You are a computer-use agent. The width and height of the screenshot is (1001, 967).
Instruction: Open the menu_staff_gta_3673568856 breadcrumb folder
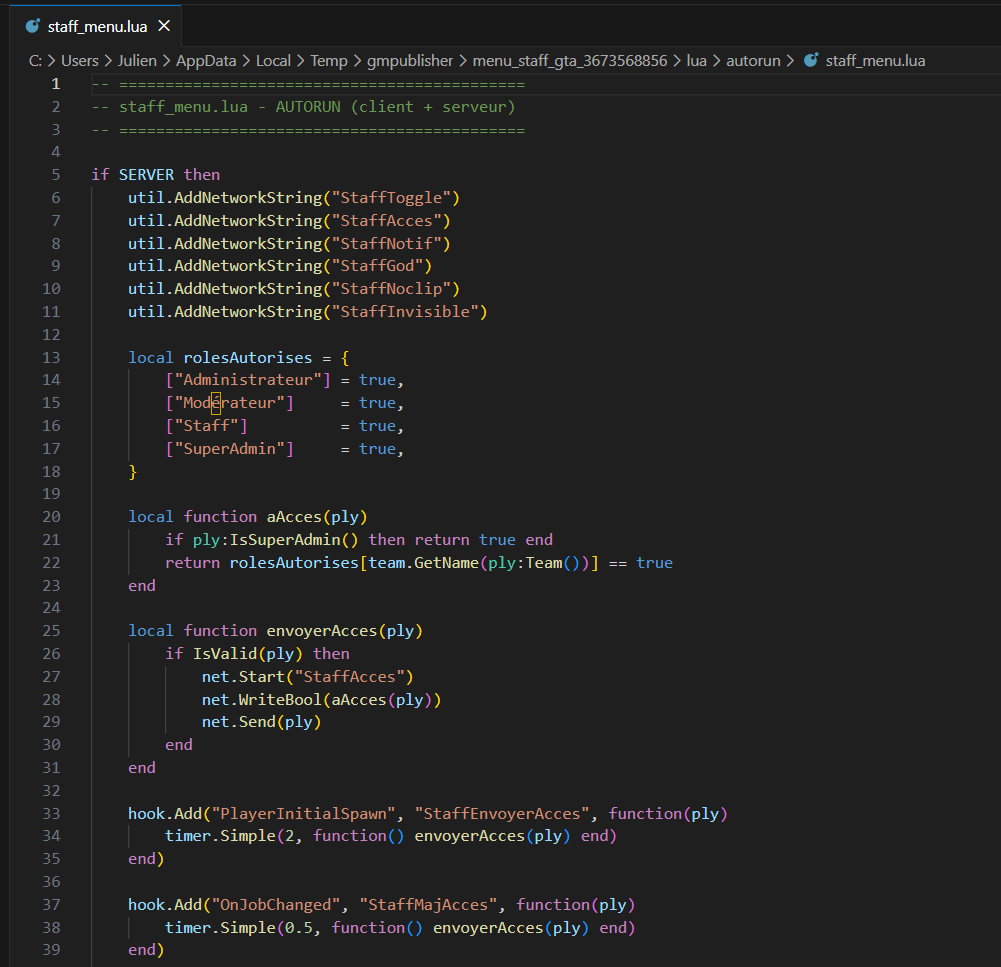570,60
